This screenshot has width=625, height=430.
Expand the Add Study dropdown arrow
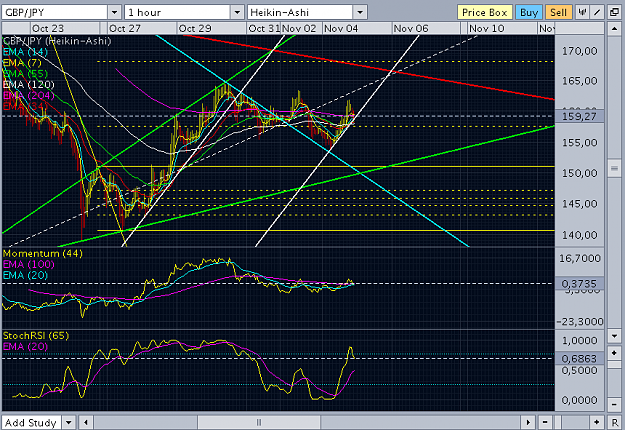[69, 422]
